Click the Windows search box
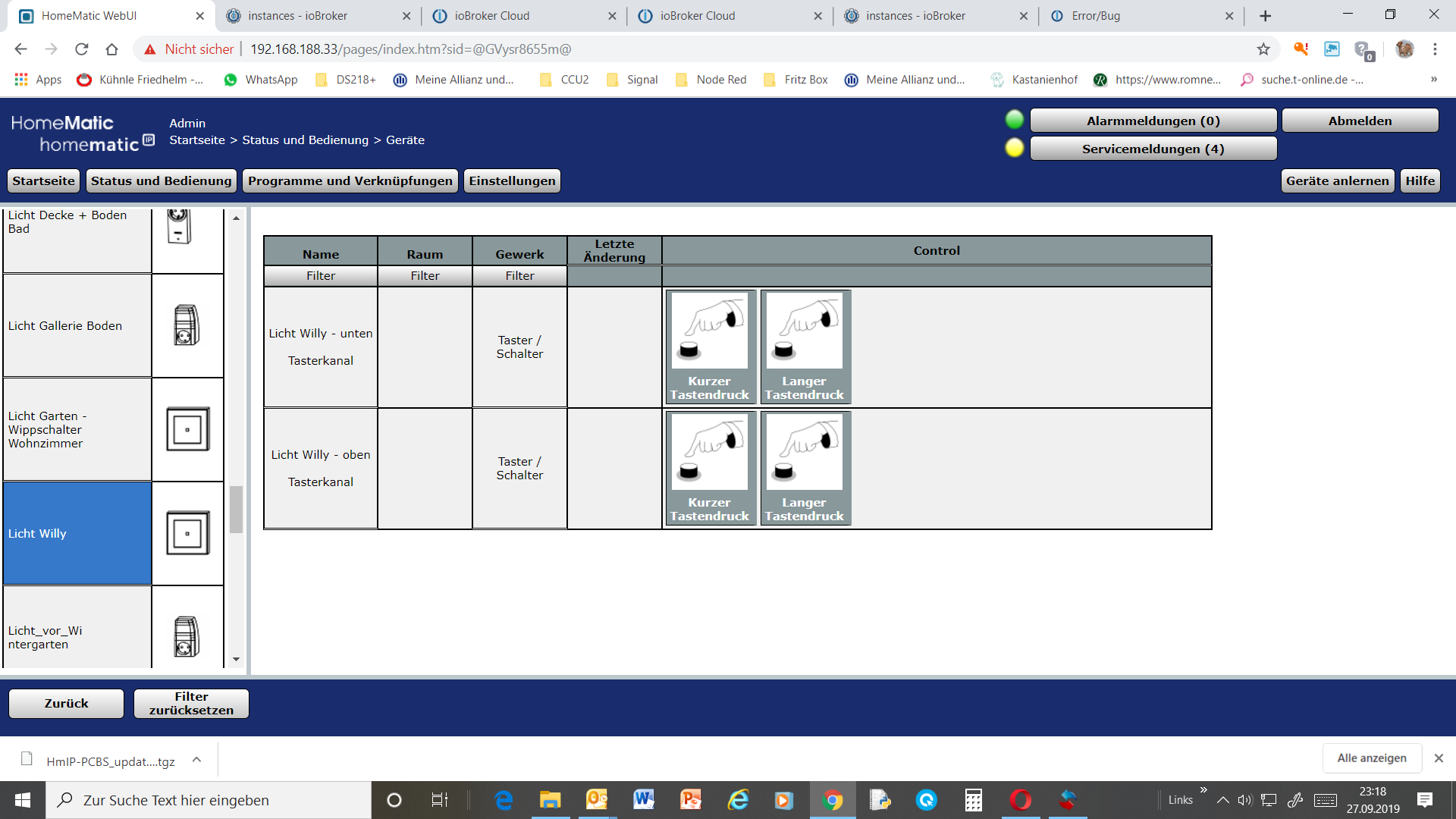The height and width of the screenshot is (819, 1456). (x=209, y=800)
